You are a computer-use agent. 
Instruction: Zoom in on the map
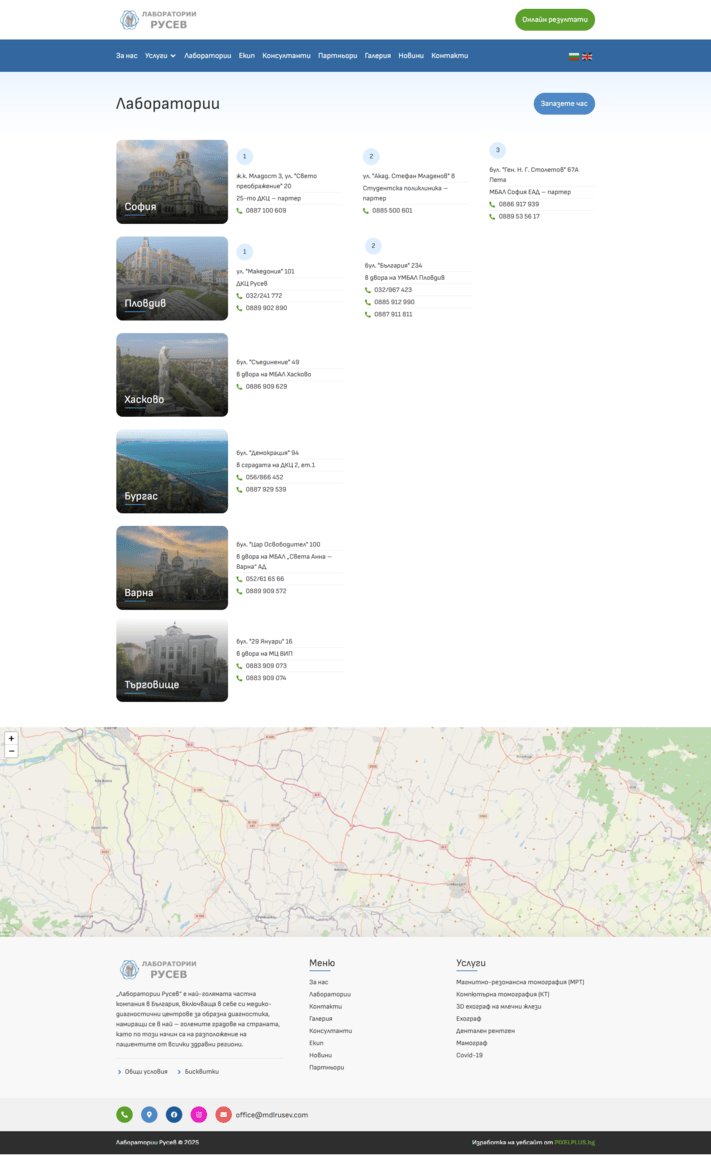click(x=11, y=738)
